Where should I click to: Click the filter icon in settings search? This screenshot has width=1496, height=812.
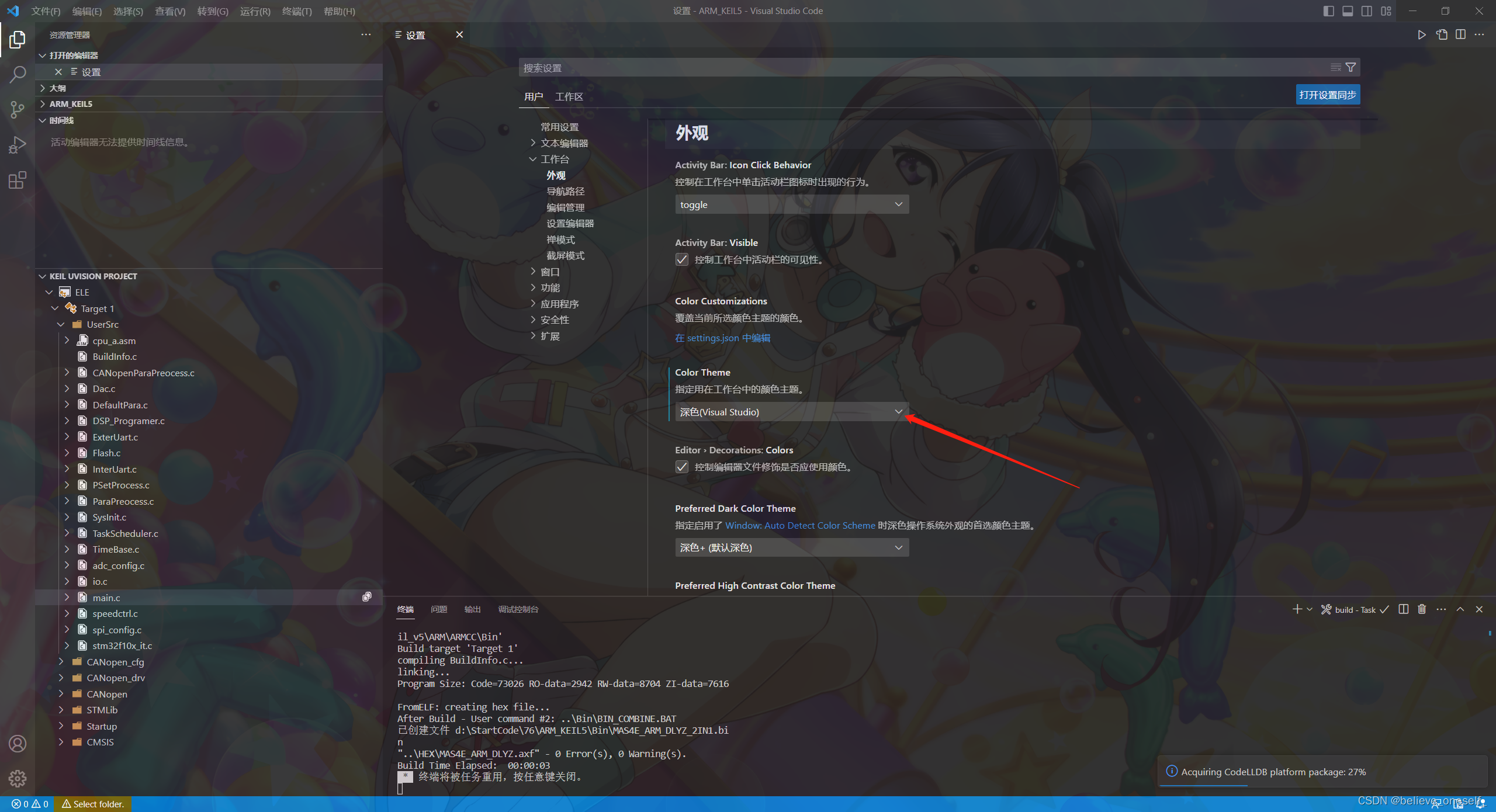(x=1350, y=68)
